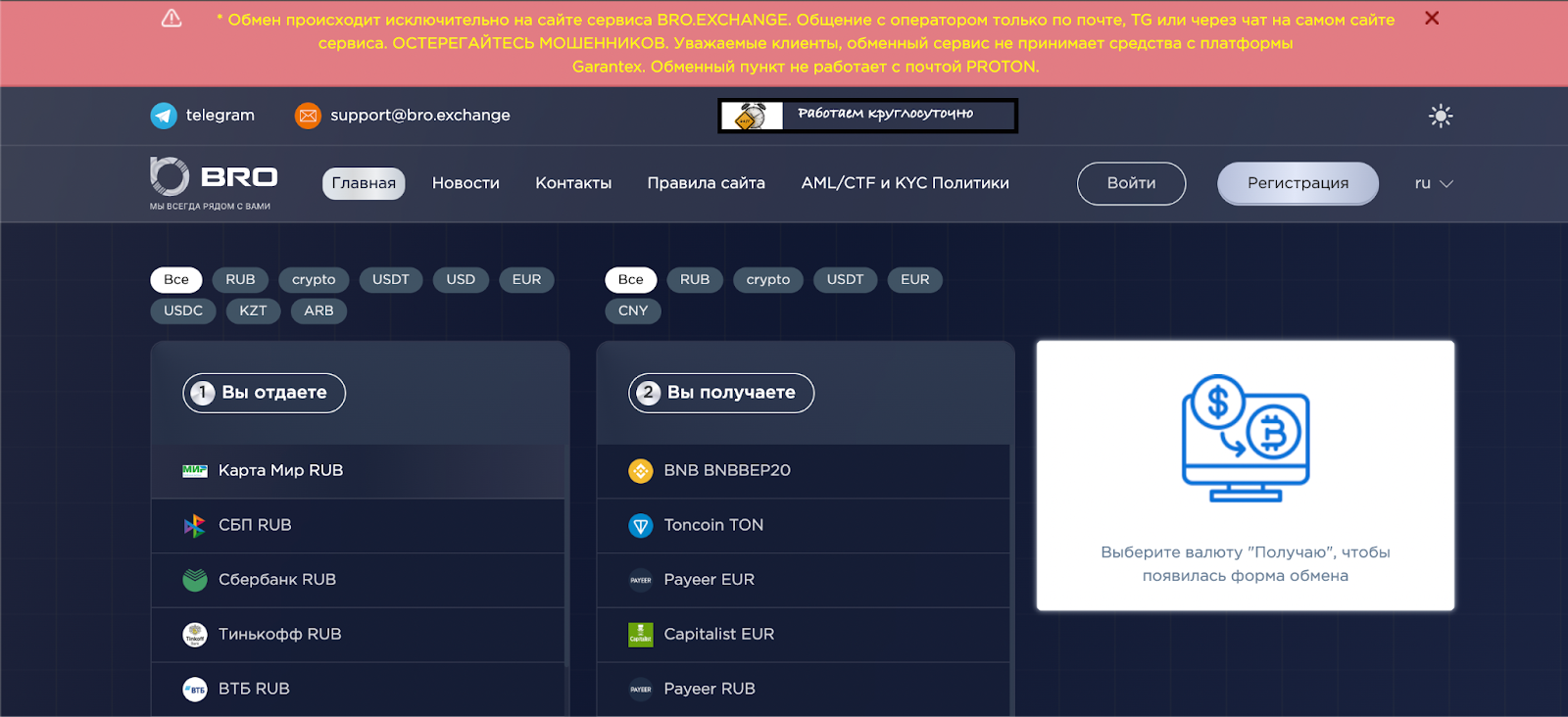Go to Главная menu item
The width and height of the screenshot is (1568, 717).
(364, 183)
